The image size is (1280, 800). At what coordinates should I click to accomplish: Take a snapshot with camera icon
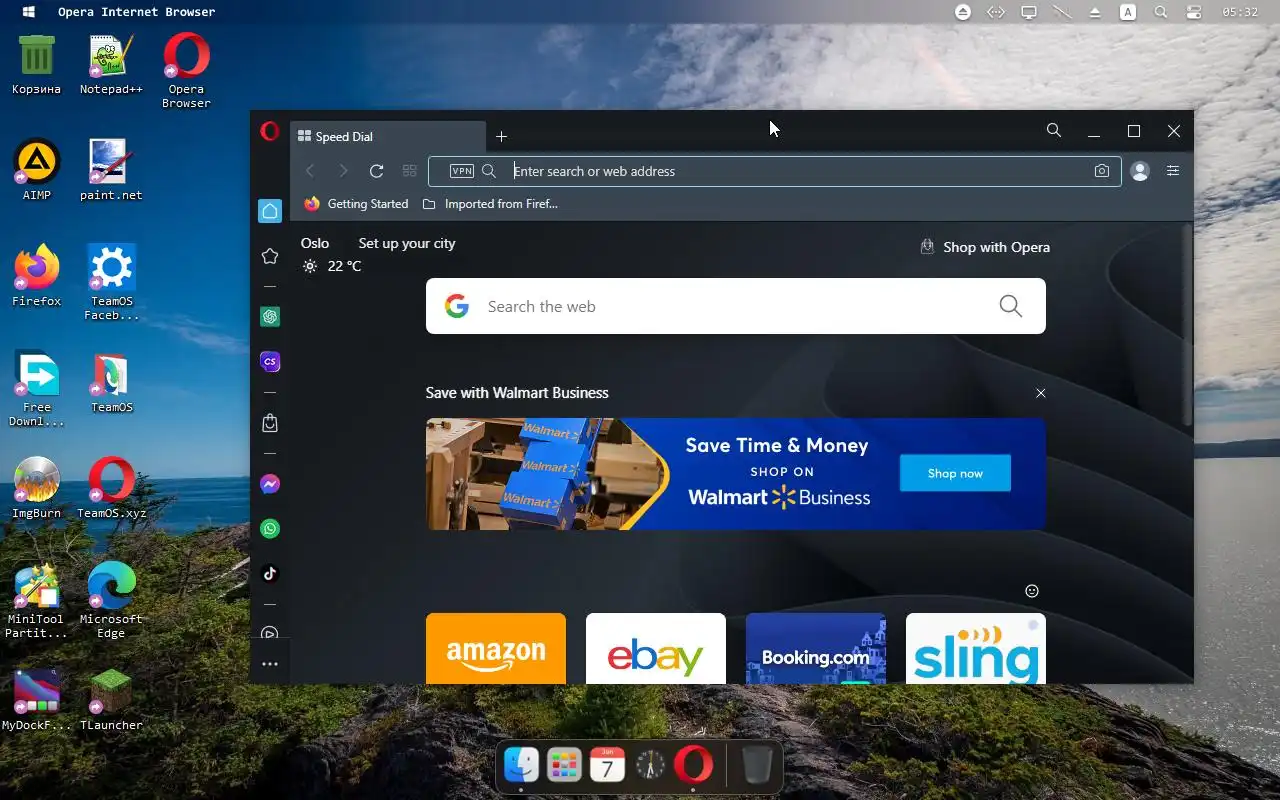(x=1101, y=171)
